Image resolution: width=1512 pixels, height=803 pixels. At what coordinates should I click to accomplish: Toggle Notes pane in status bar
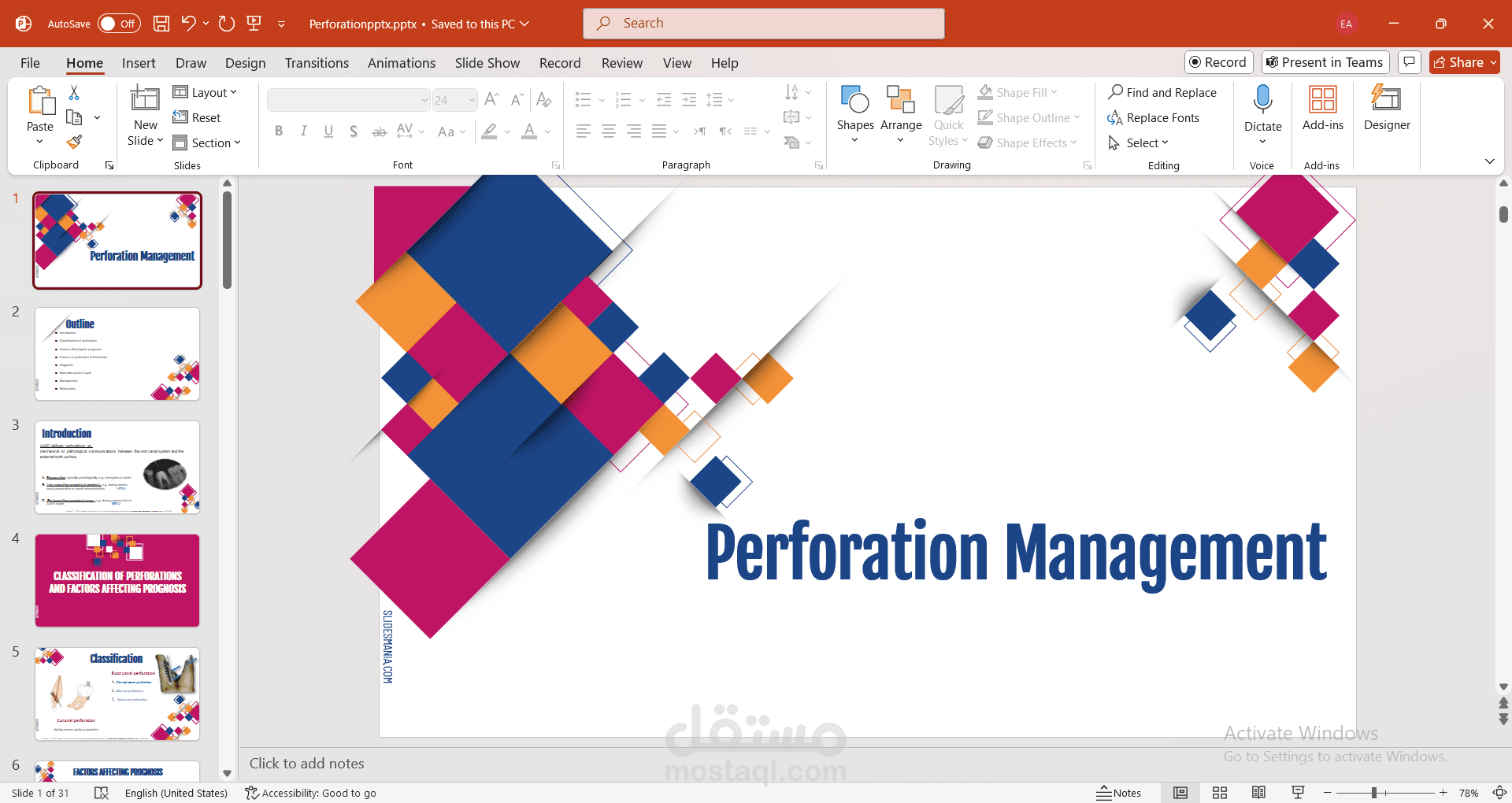[1118, 793]
